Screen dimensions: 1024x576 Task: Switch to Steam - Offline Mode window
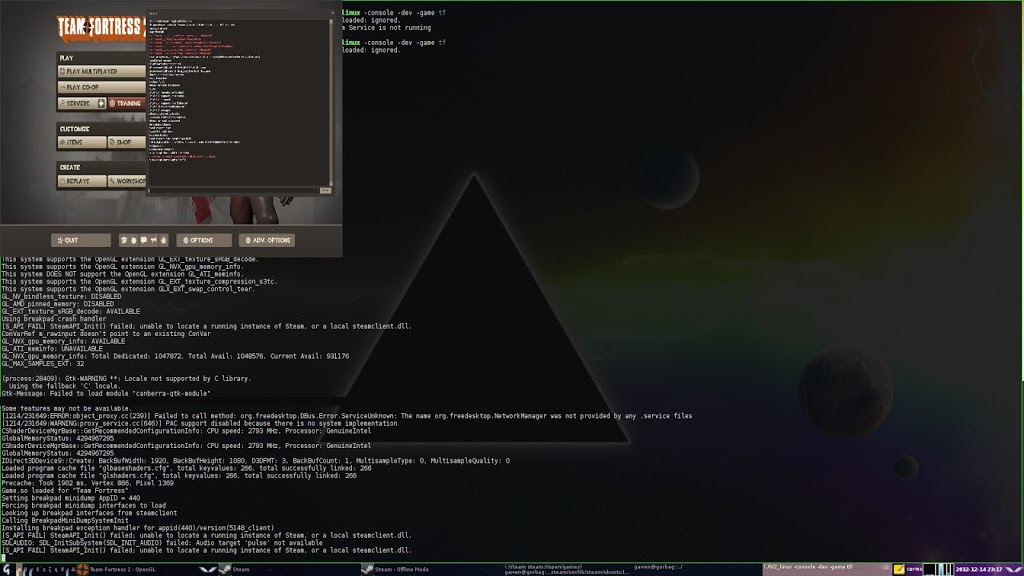click(x=402, y=569)
